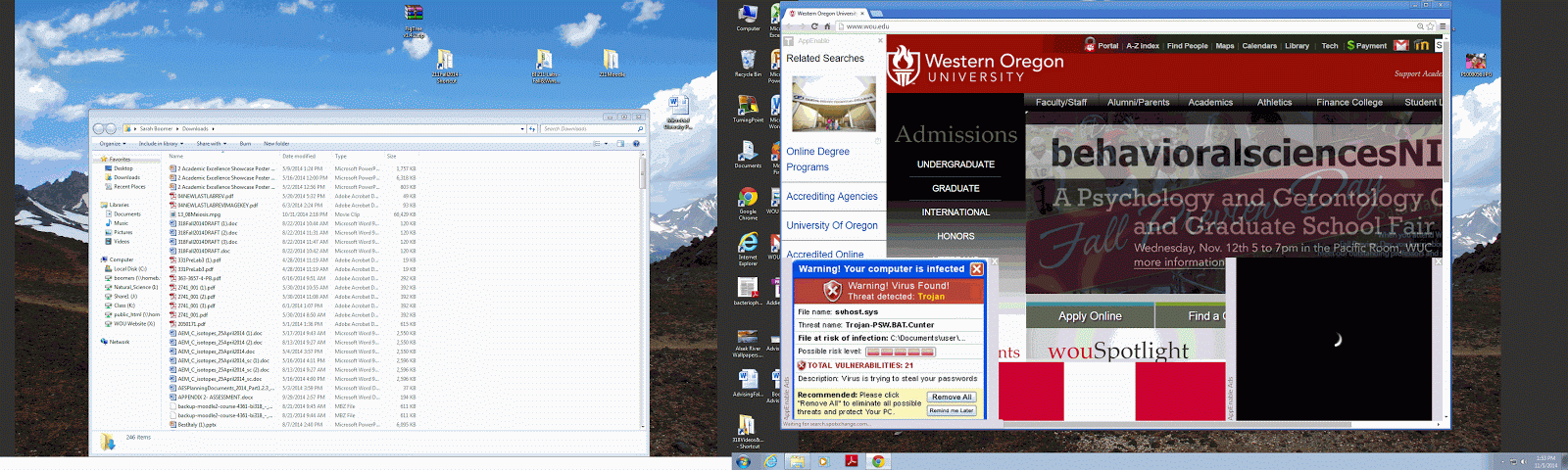
Task: Open the AdvisingFal Word document icon
Action: 748,382
